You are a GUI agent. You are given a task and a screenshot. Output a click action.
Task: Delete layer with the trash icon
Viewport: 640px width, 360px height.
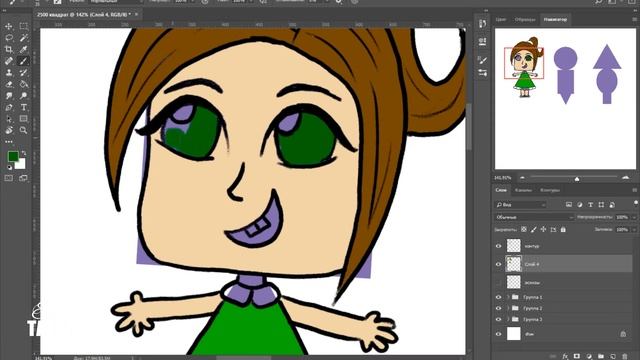pyautogui.click(x=624, y=356)
